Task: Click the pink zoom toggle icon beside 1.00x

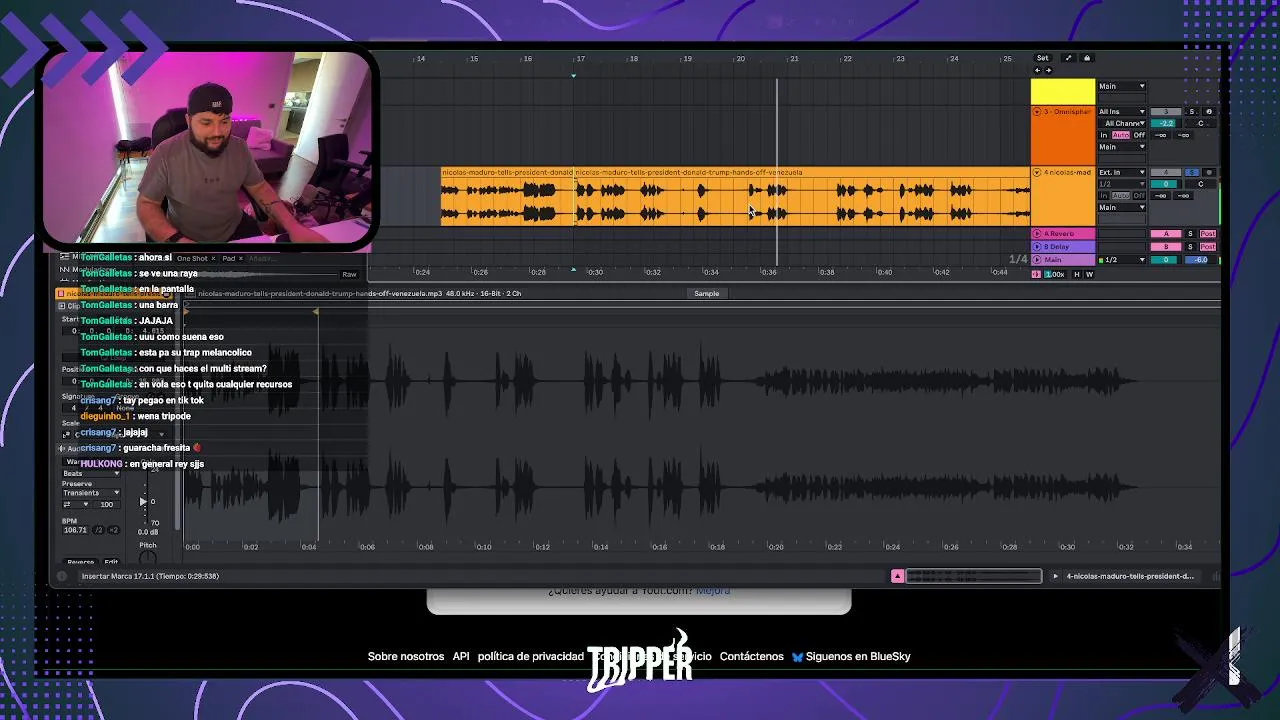Action: pyautogui.click(x=1036, y=274)
